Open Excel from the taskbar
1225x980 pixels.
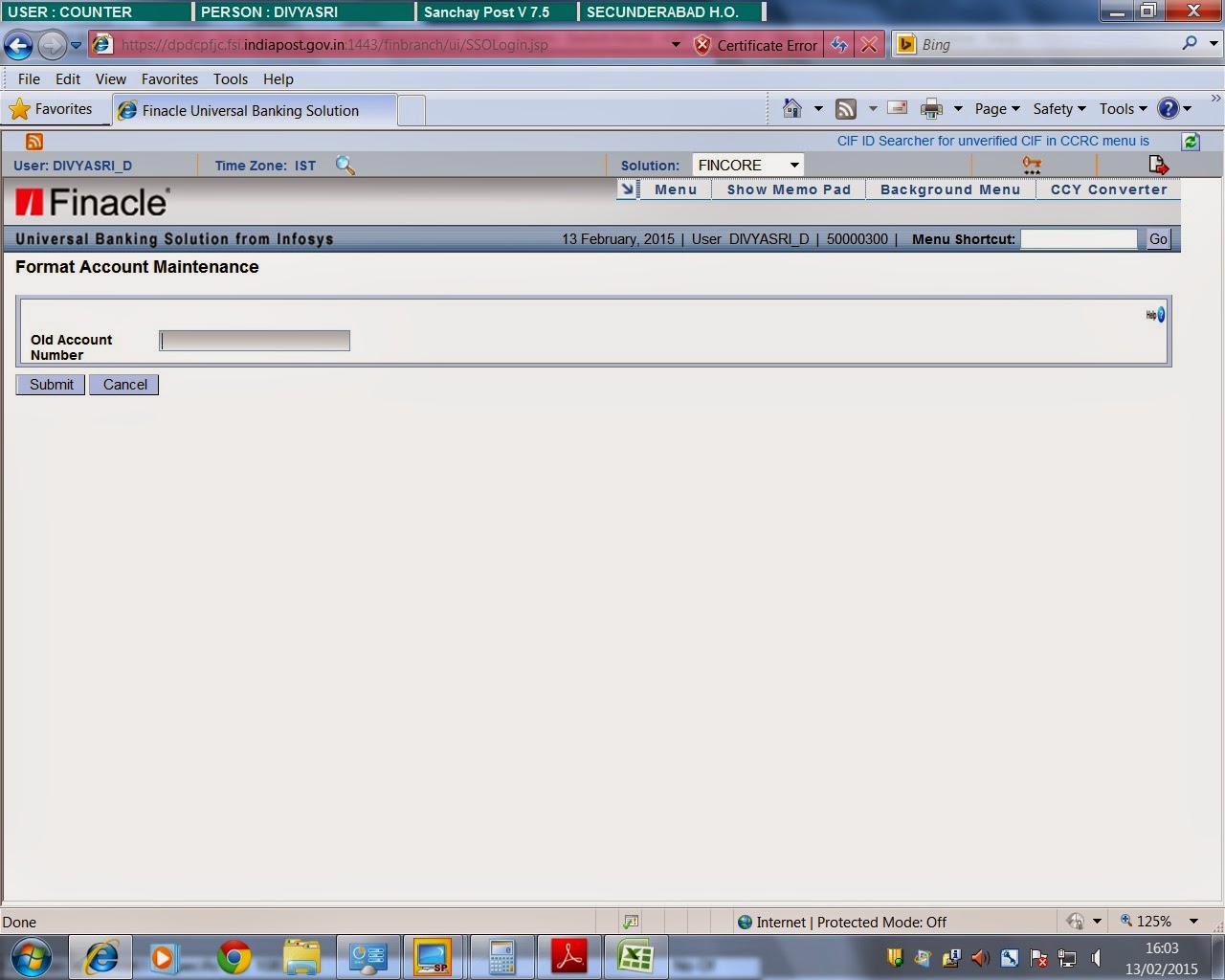tap(635, 956)
